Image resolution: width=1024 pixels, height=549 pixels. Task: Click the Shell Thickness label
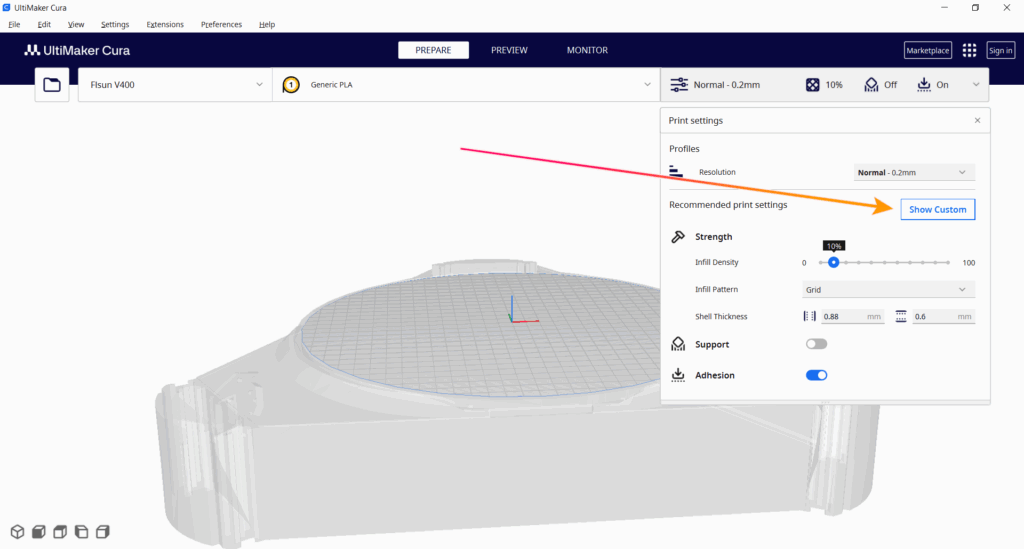click(x=721, y=316)
